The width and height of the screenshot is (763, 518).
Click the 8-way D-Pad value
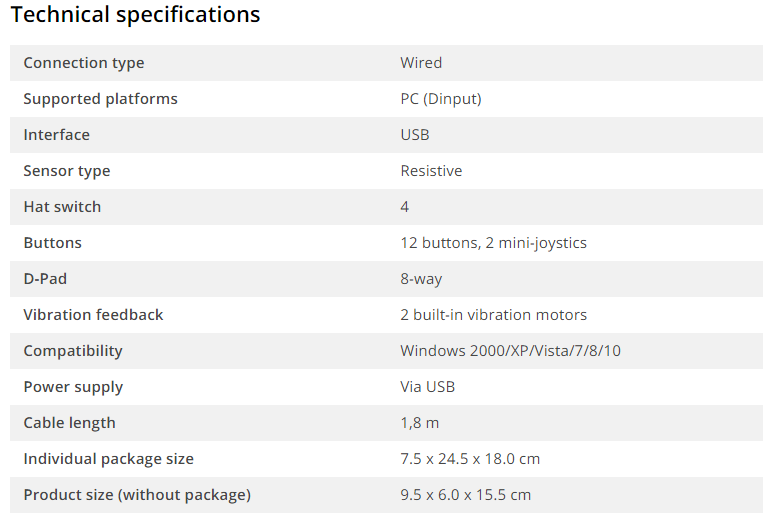[x=421, y=279]
